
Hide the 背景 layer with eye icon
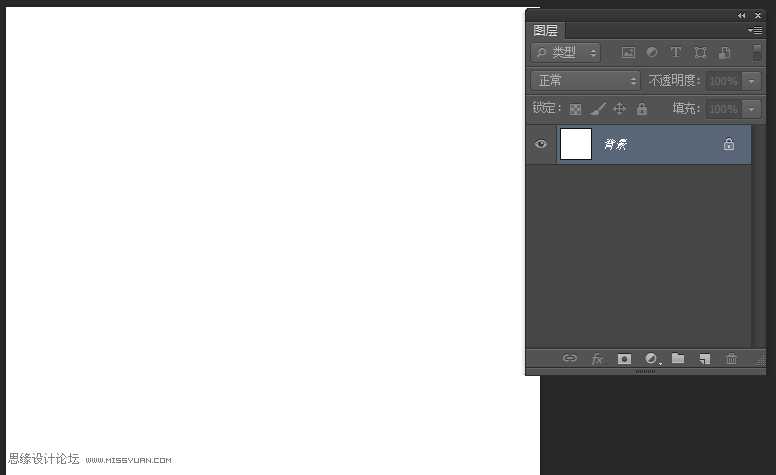(541, 144)
